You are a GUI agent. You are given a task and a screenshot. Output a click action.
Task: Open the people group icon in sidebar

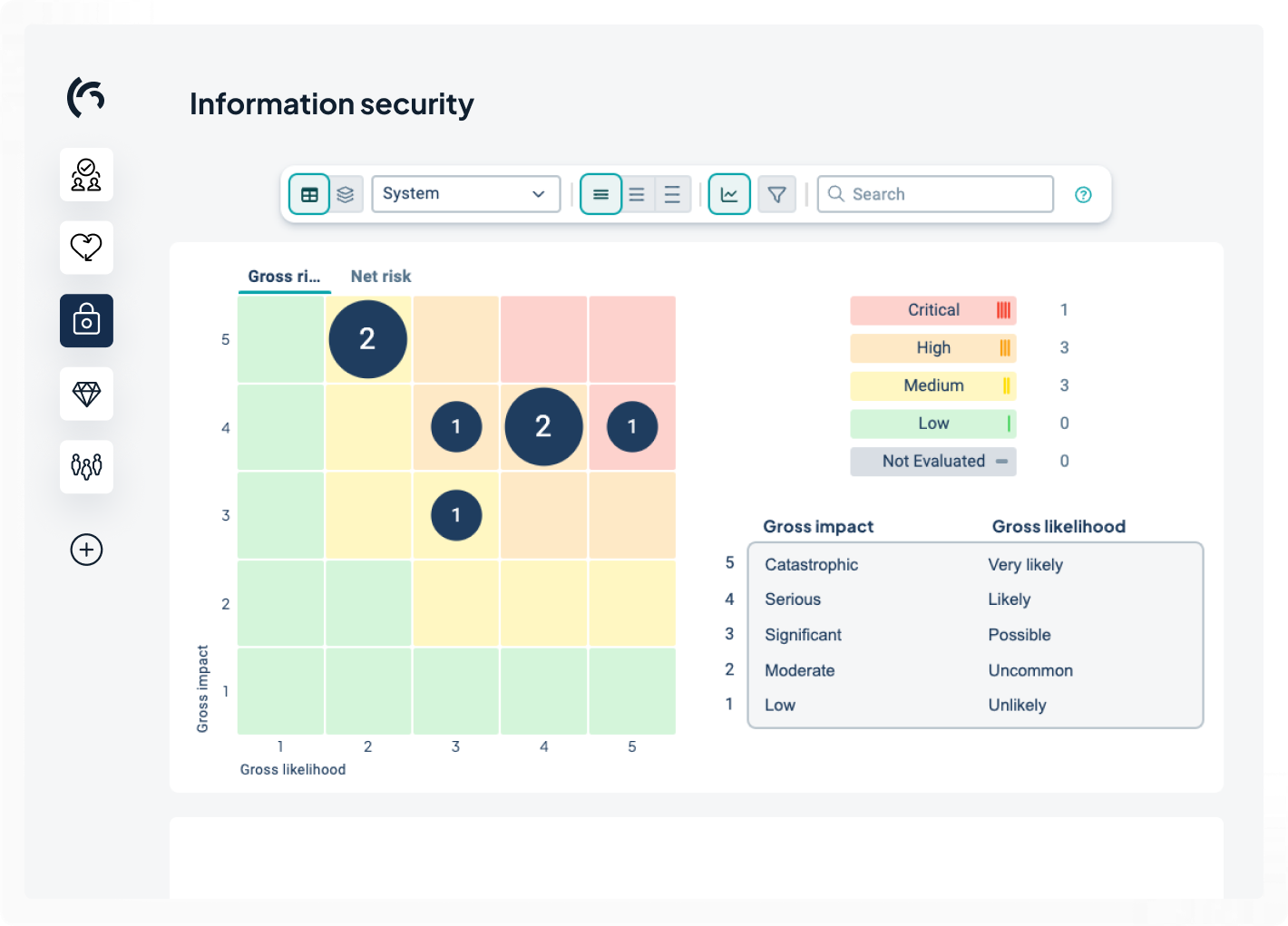click(x=86, y=467)
